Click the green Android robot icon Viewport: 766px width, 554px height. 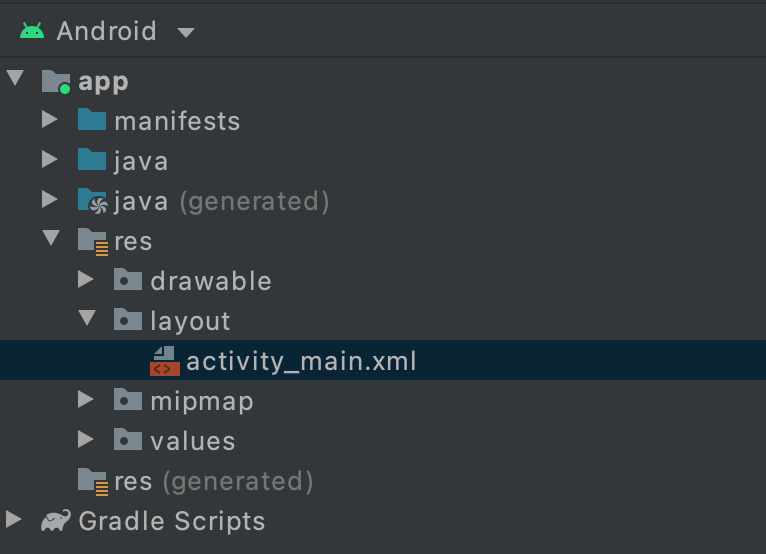[32, 31]
